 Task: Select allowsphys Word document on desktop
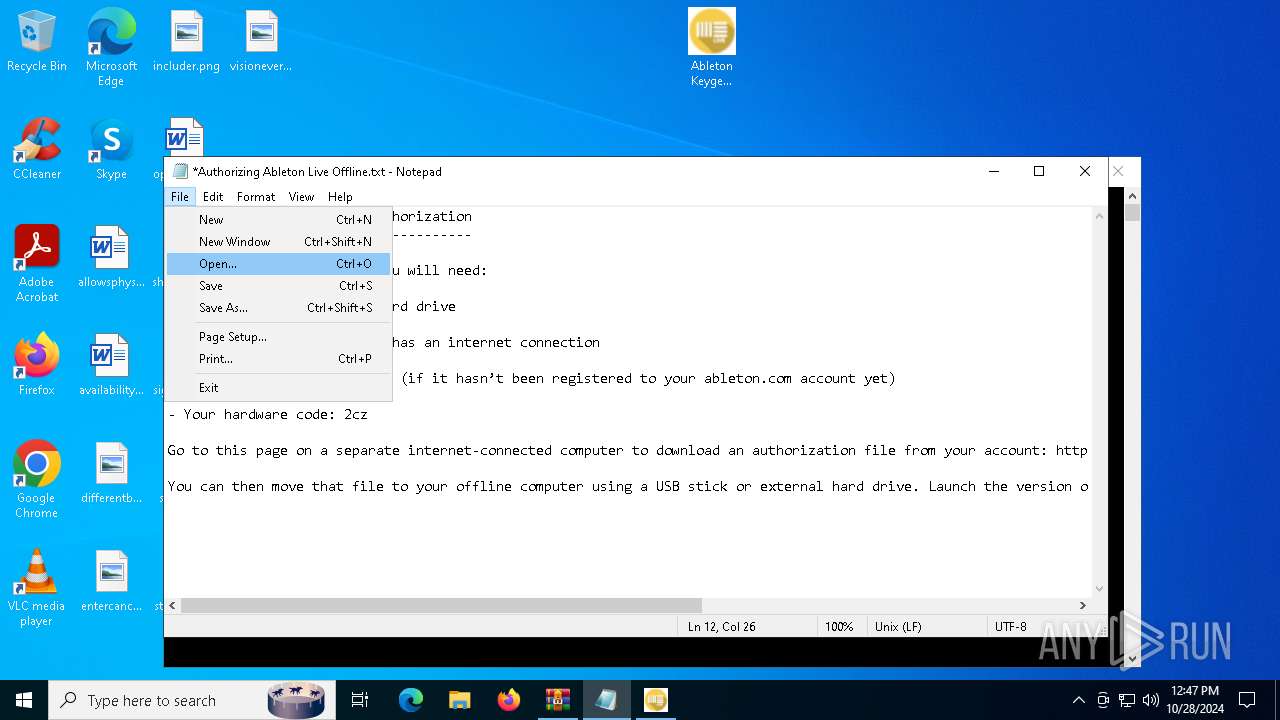tap(111, 258)
